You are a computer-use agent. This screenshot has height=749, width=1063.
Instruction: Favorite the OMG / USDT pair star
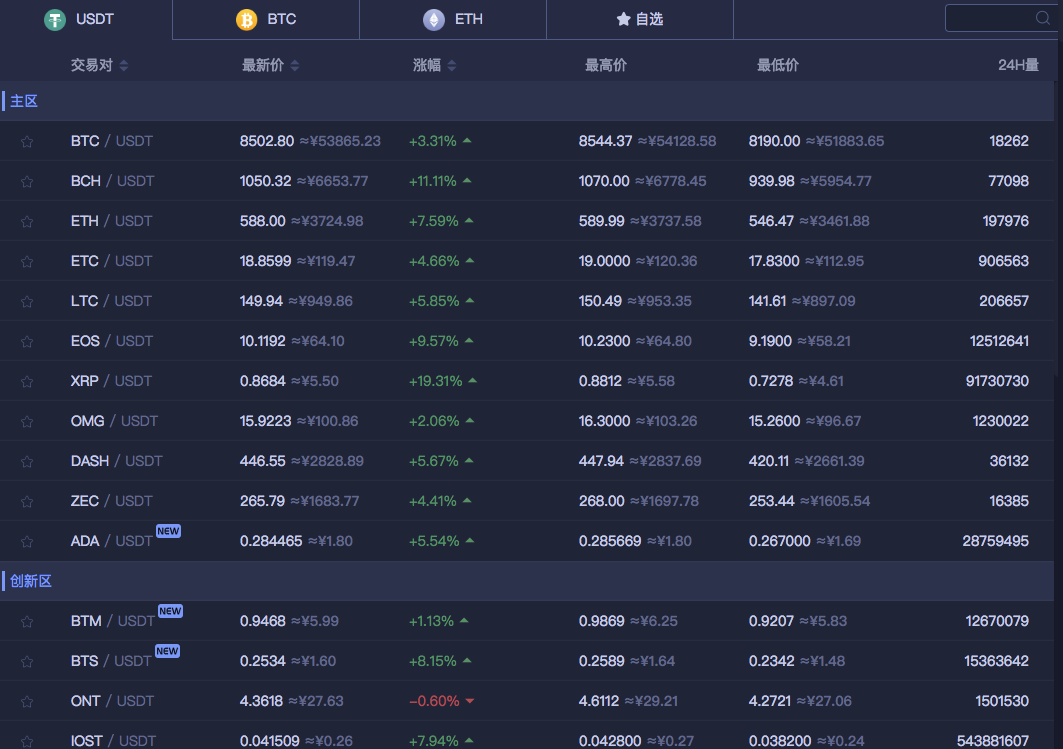point(27,422)
